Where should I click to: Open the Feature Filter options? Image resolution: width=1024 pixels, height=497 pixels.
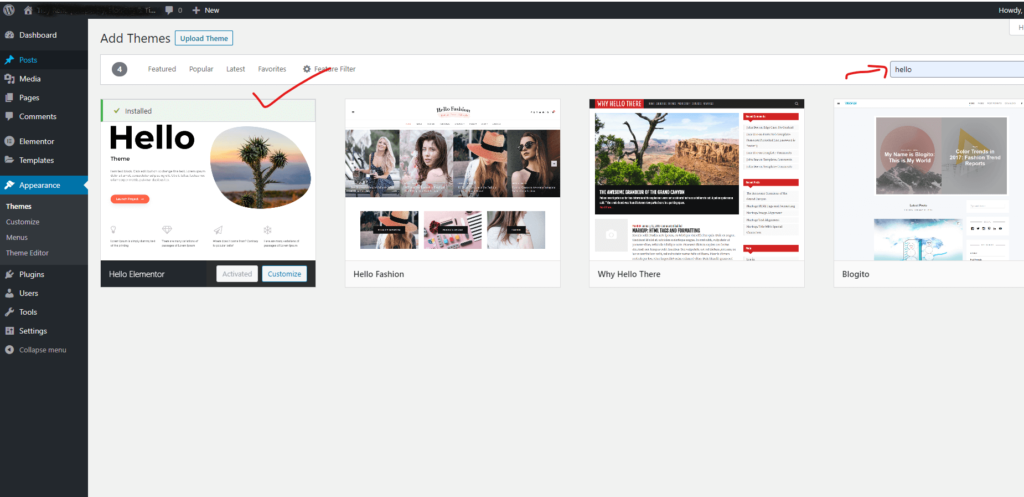pyautogui.click(x=329, y=69)
